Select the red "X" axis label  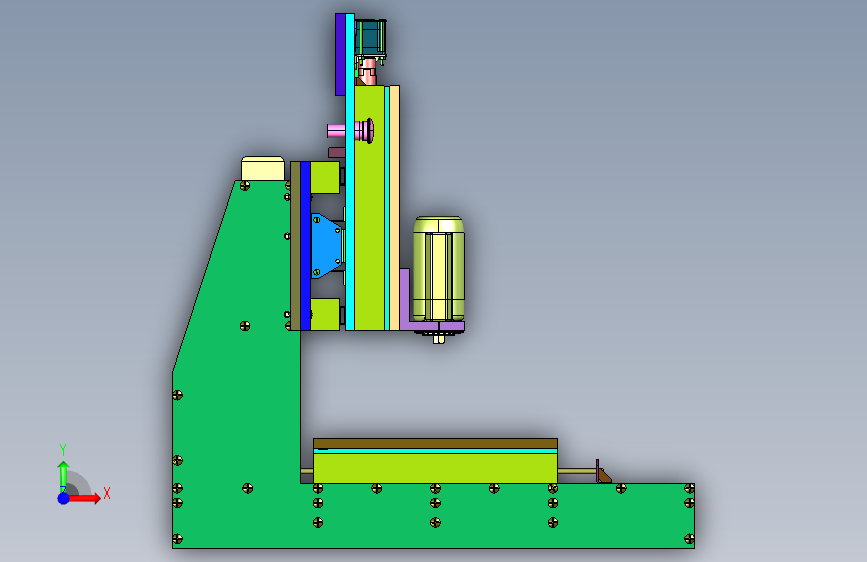(x=107, y=493)
